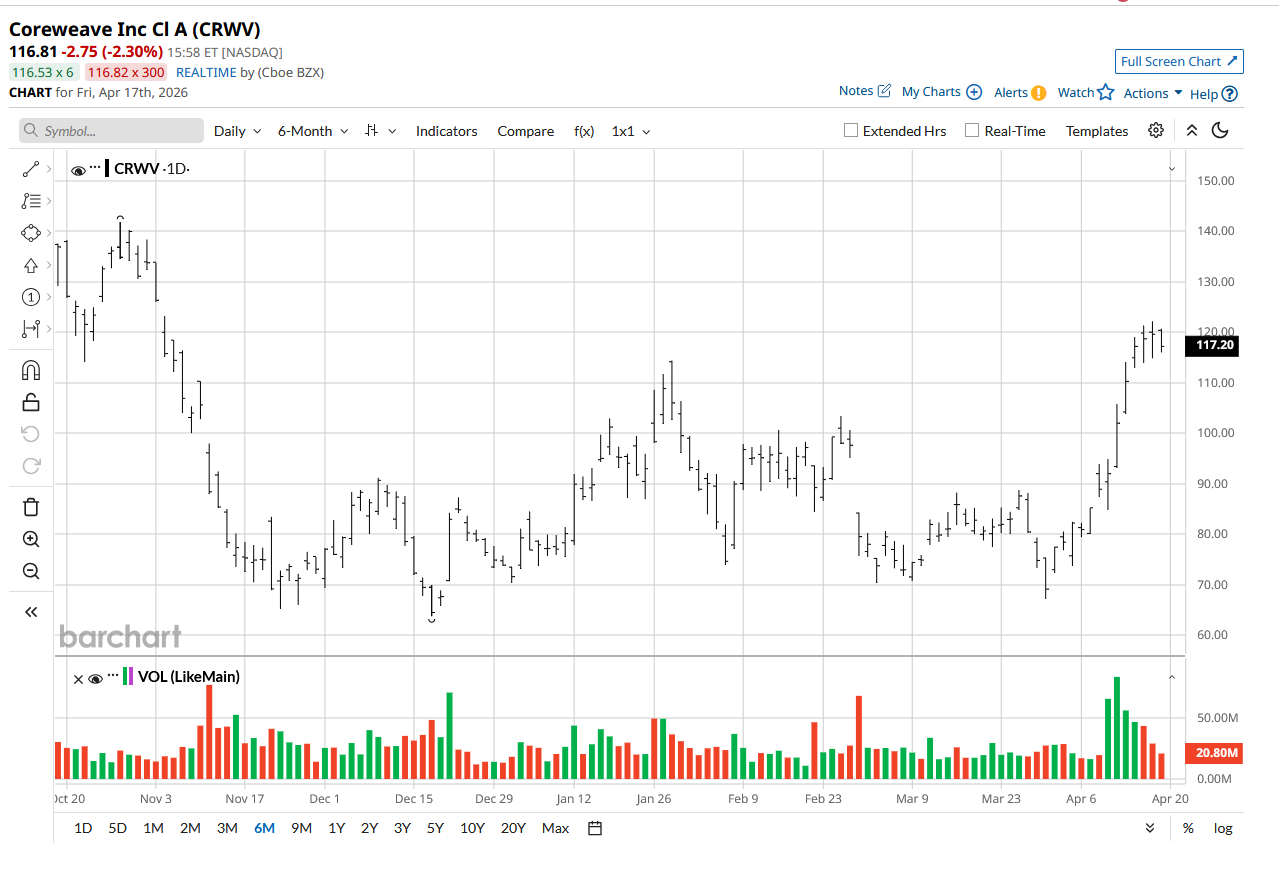Open the Daily frequency dropdown
The height and width of the screenshot is (878, 1279).
[238, 131]
